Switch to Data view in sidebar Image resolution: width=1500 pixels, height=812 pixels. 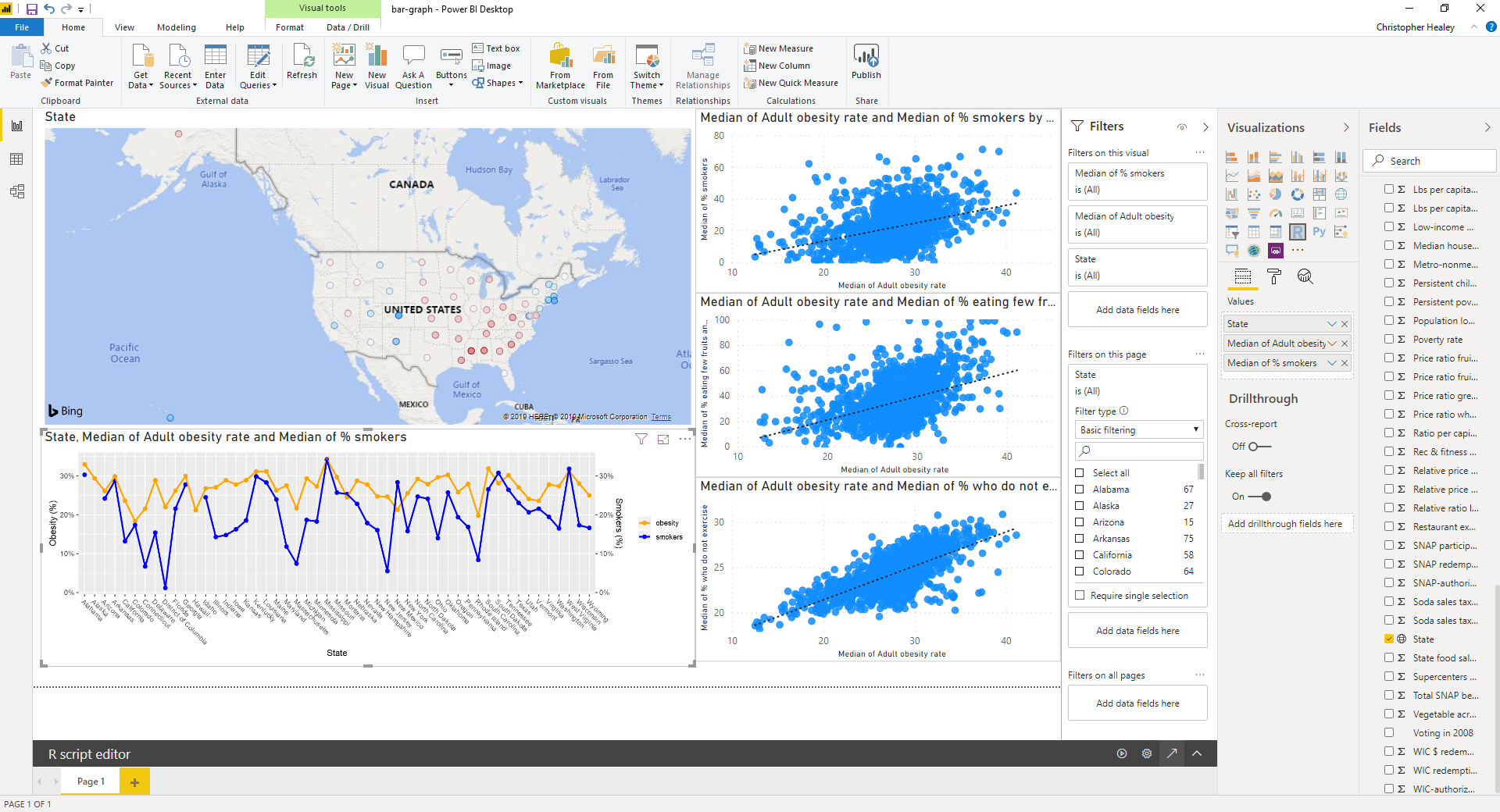17,159
